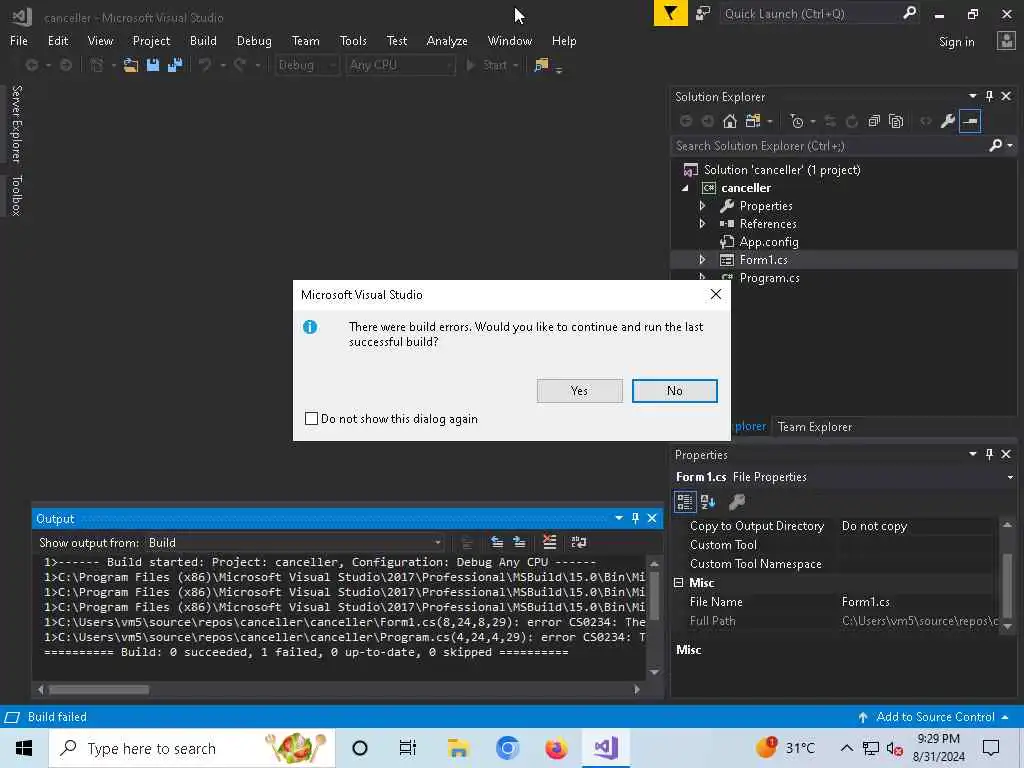Screen dimensions: 1024x768
Task: Click the Alphabetical sort icon in Properties panel
Action: (708, 502)
